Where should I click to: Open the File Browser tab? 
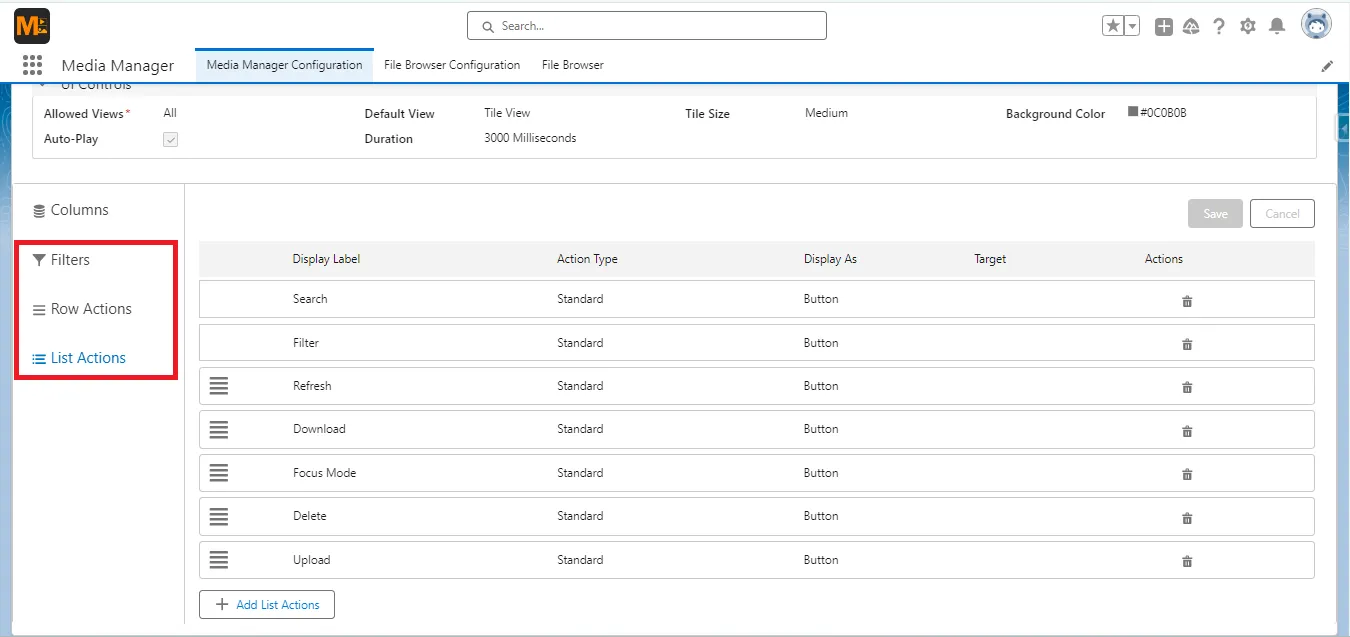pyautogui.click(x=571, y=64)
